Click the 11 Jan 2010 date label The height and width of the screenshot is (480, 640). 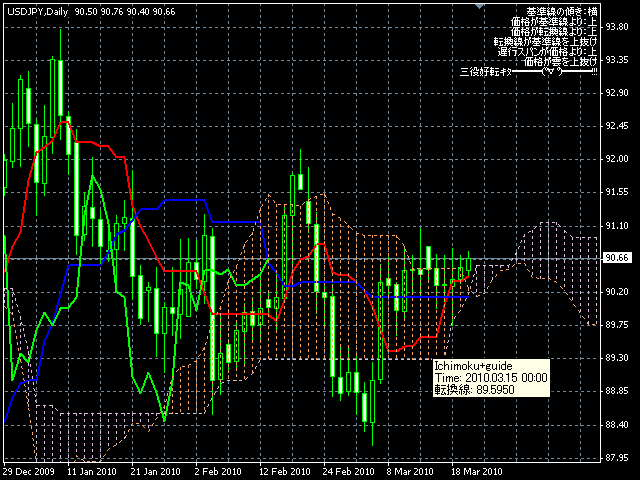92,472
